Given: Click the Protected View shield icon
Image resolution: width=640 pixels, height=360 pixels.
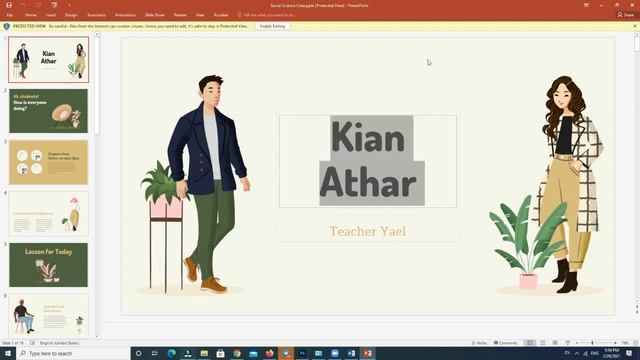Looking at the screenshot, I should [x=7, y=26].
